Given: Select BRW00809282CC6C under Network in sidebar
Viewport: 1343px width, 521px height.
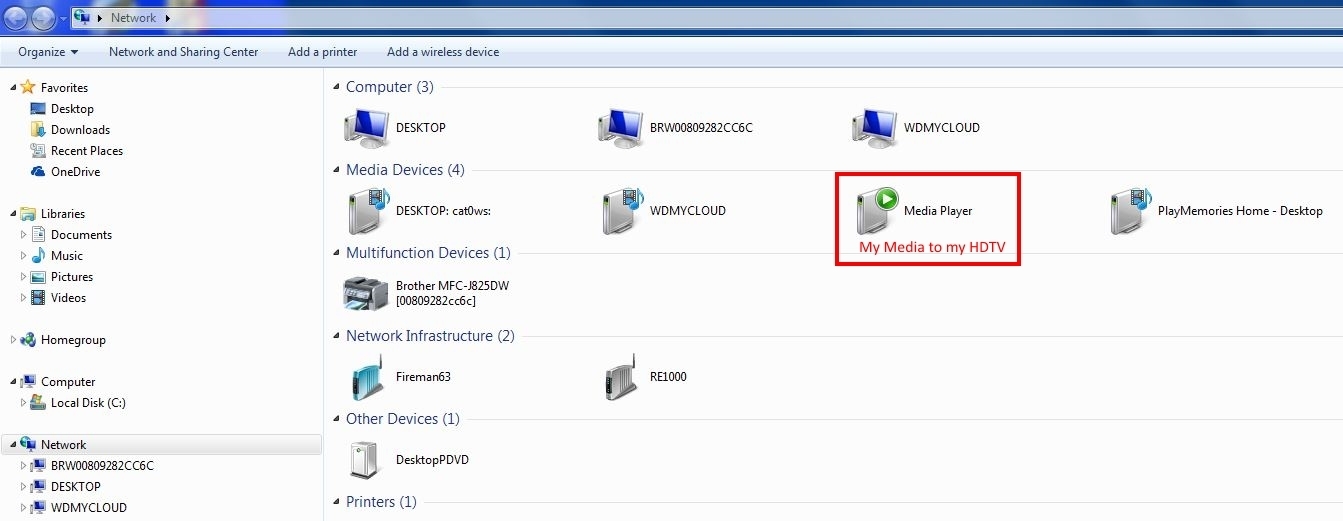Looking at the screenshot, I should click(102, 465).
